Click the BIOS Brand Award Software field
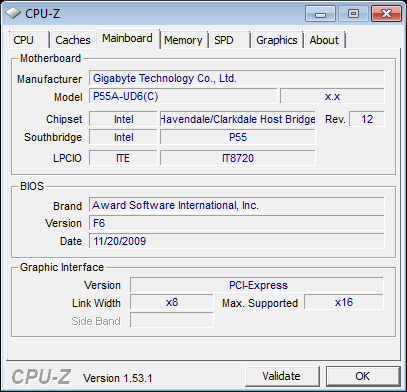Viewport: 407px width, 392px height. [237, 205]
